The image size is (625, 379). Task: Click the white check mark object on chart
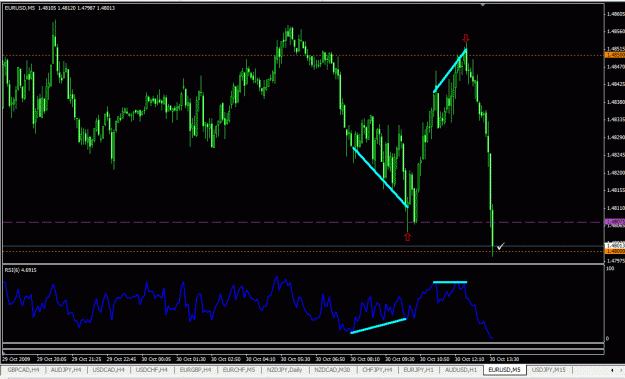(x=501, y=245)
